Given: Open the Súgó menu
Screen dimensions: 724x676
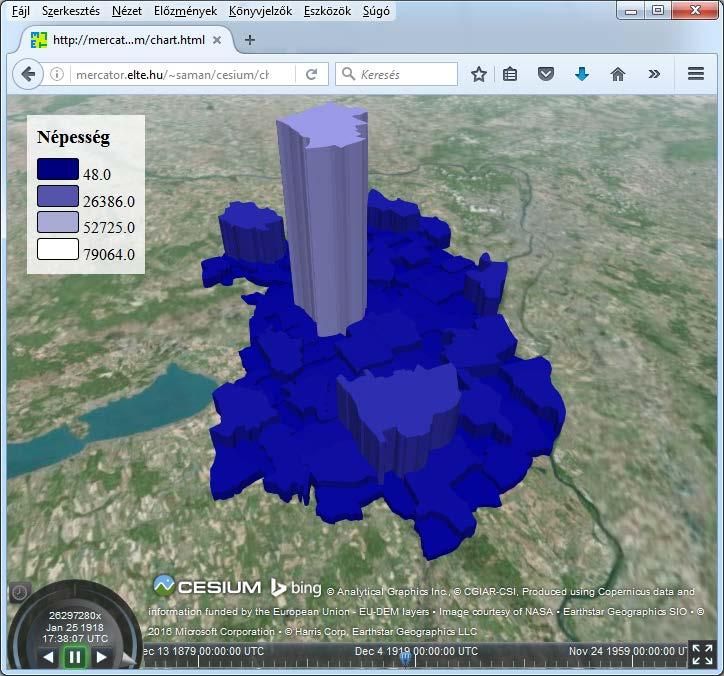Looking at the screenshot, I should click(376, 11).
